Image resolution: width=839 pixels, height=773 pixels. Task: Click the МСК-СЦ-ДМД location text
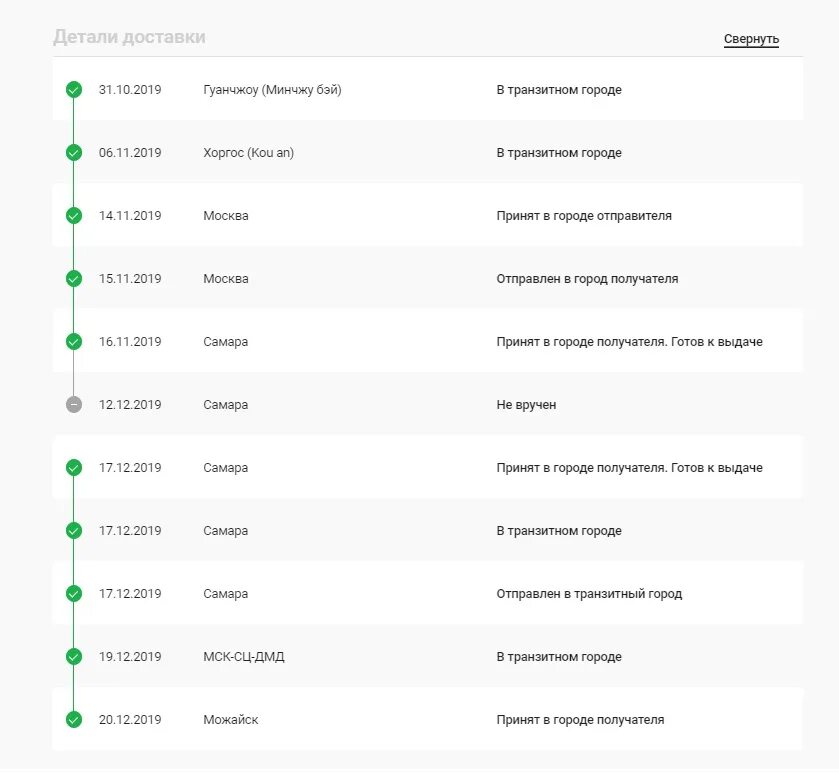[x=243, y=657]
